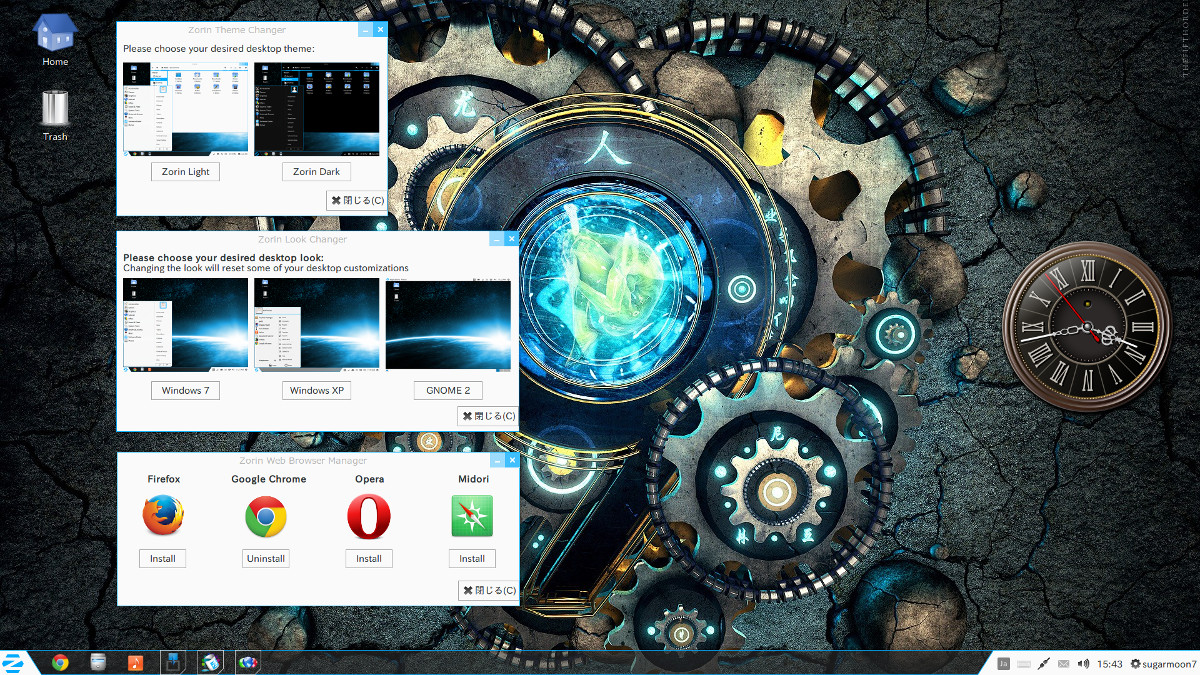Click the Zorin Theme Changer title bar

pos(237,30)
